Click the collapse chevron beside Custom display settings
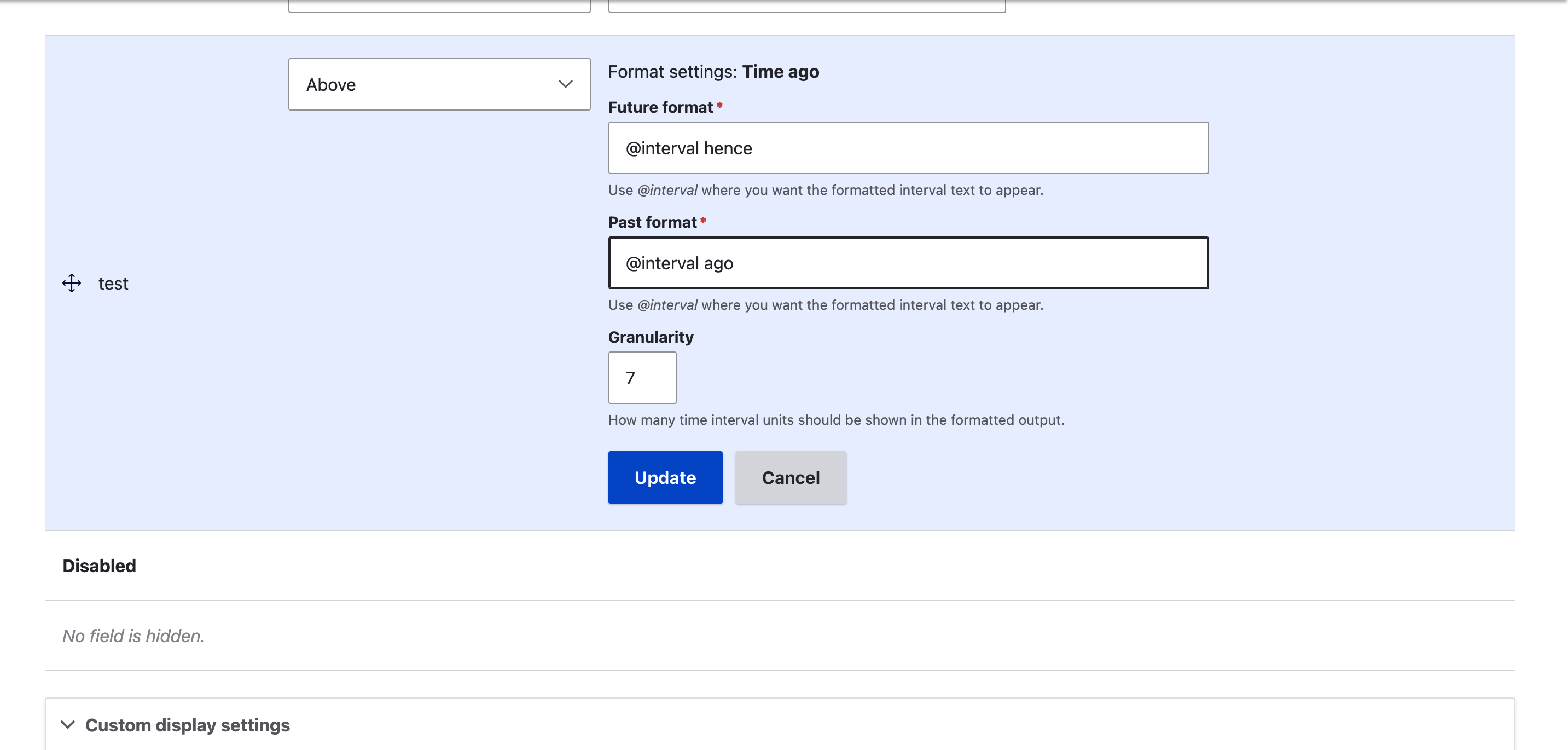This screenshot has width=1568, height=750. click(68, 725)
